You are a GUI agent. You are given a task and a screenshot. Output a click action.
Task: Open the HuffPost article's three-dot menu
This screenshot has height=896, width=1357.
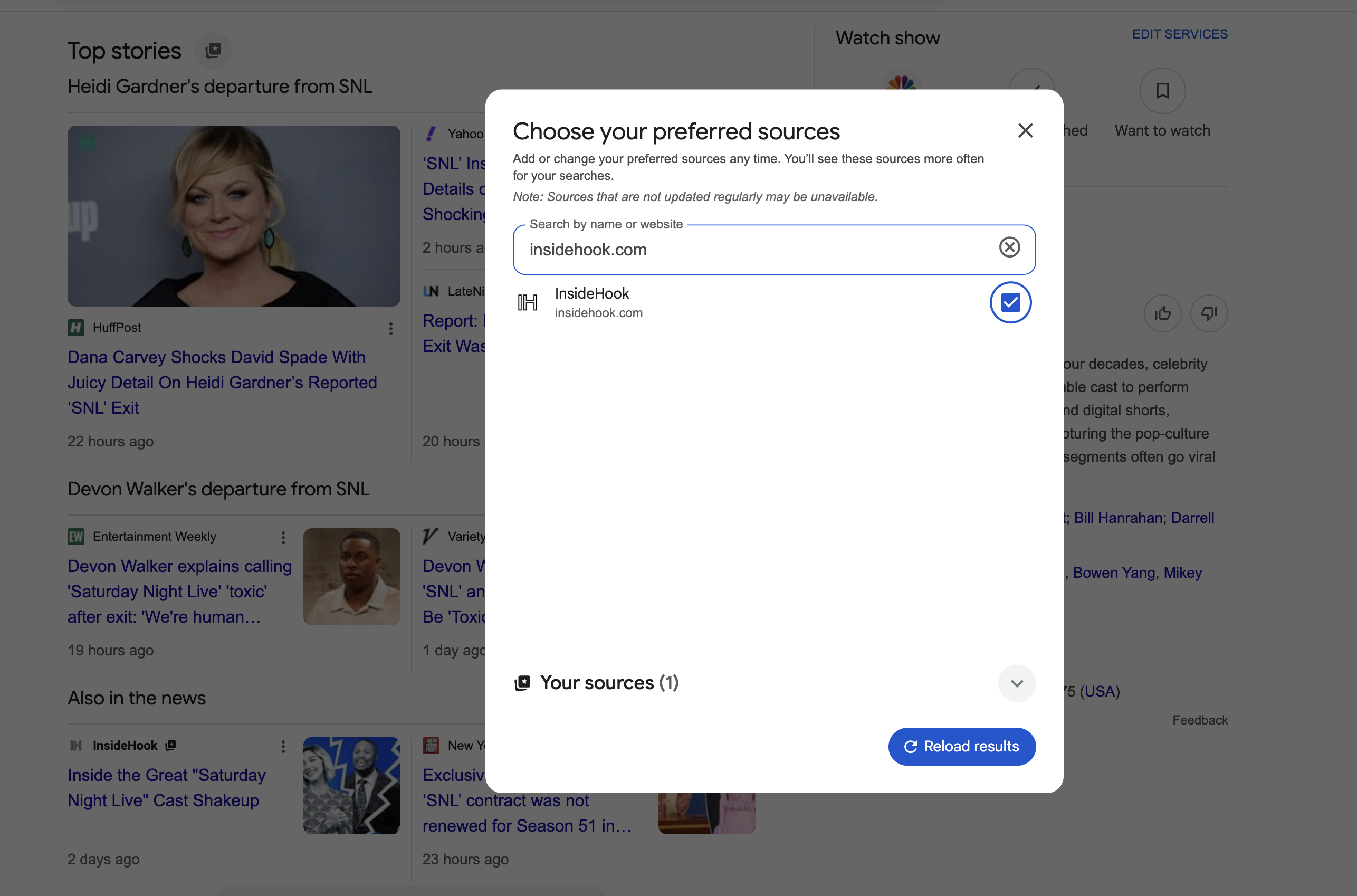coord(391,329)
